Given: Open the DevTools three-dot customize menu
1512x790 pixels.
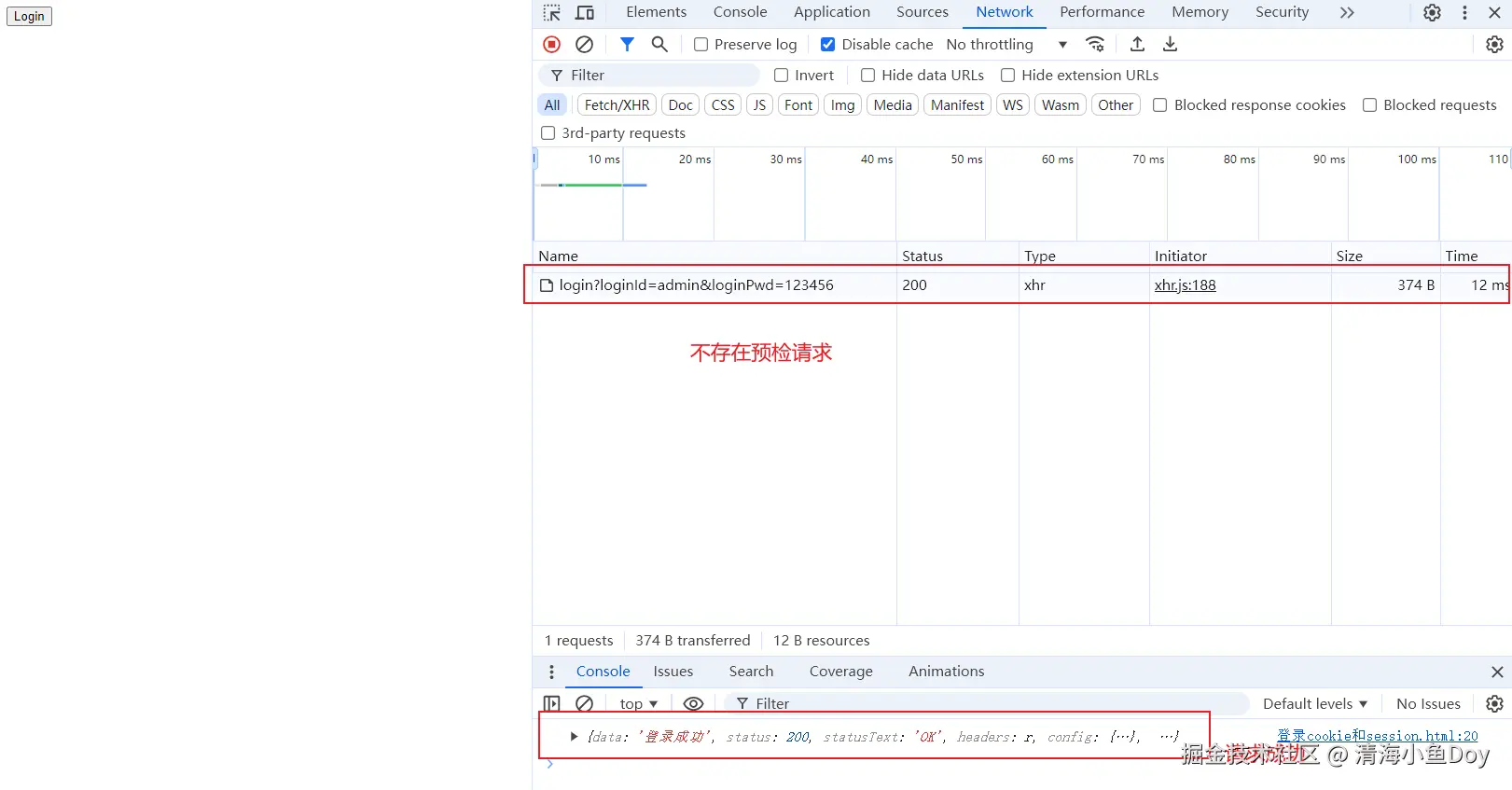Looking at the screenshot, I should tap(1464, 13).
